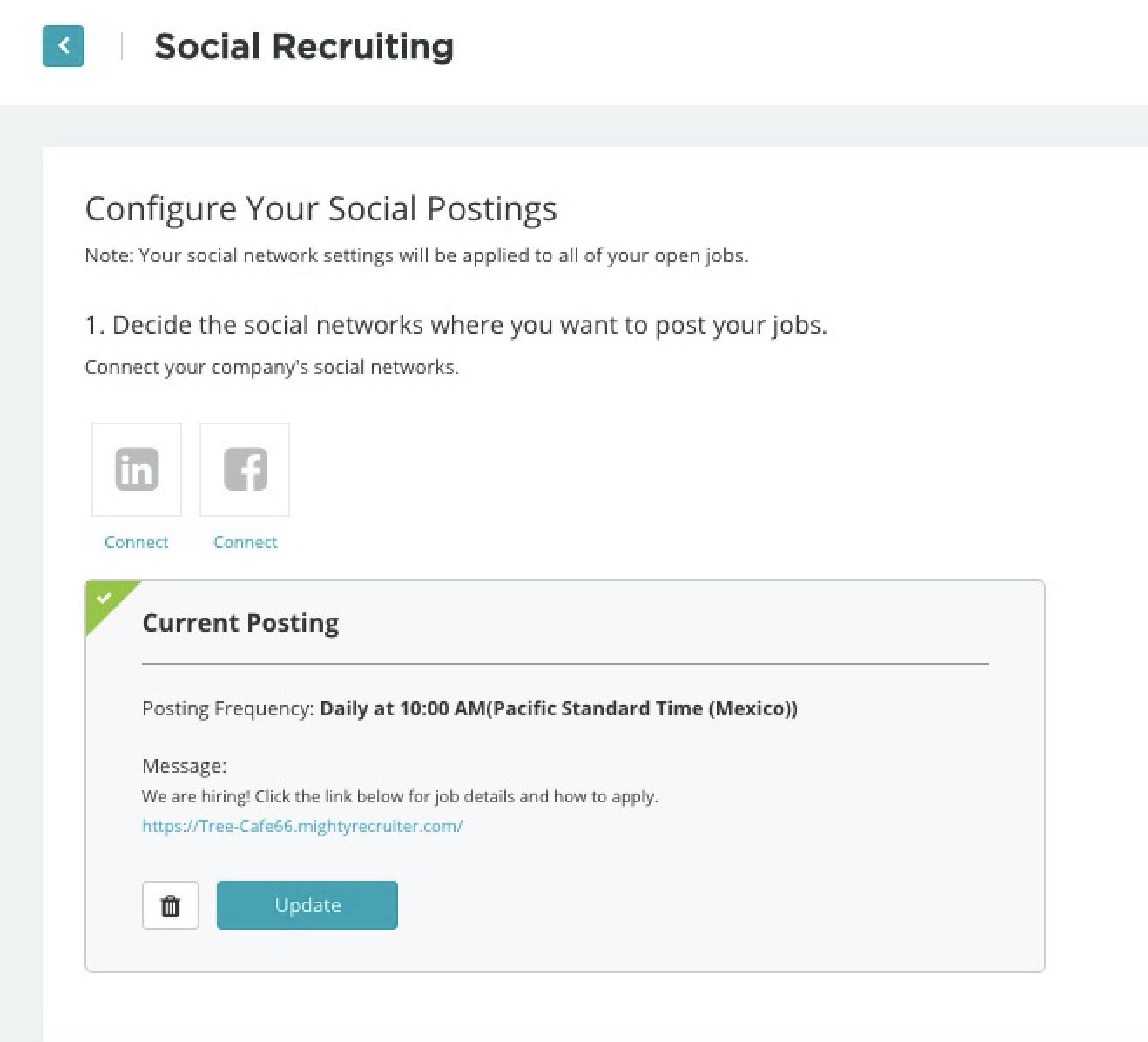Delete the current posting via trash icon
The height and width of the screenshot is (1042, 1148).
tap(171, 905)
